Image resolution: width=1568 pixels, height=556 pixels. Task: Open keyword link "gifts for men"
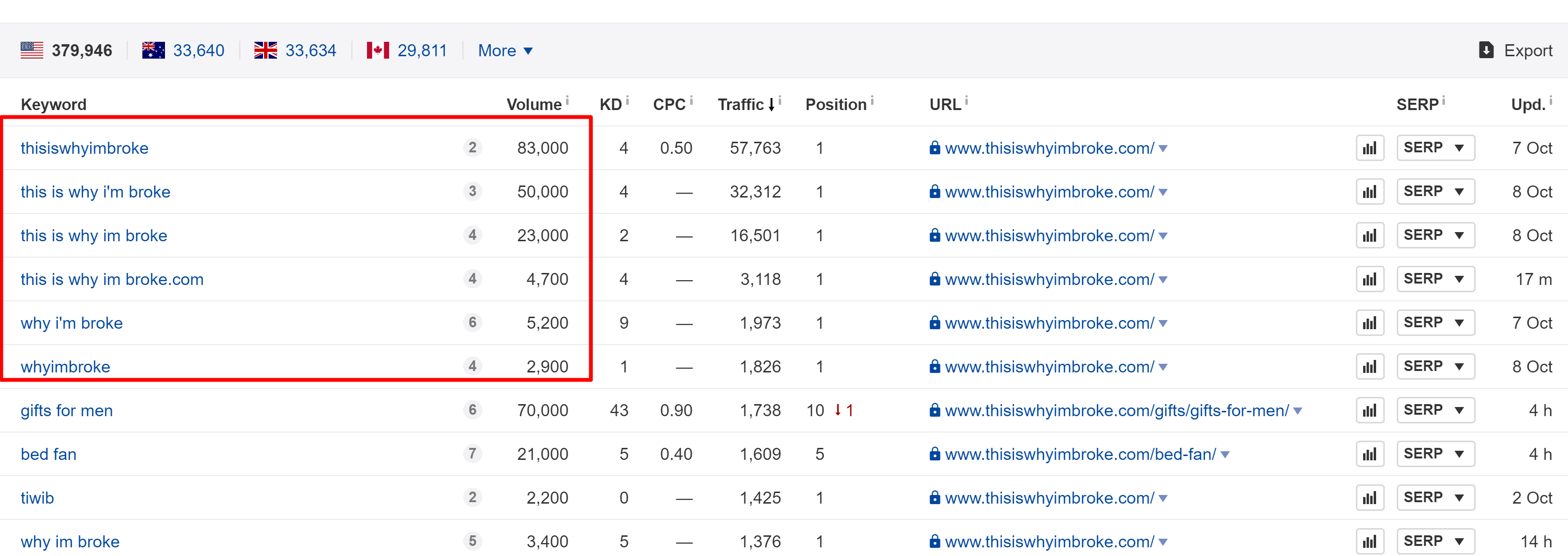tap(67, 410)
